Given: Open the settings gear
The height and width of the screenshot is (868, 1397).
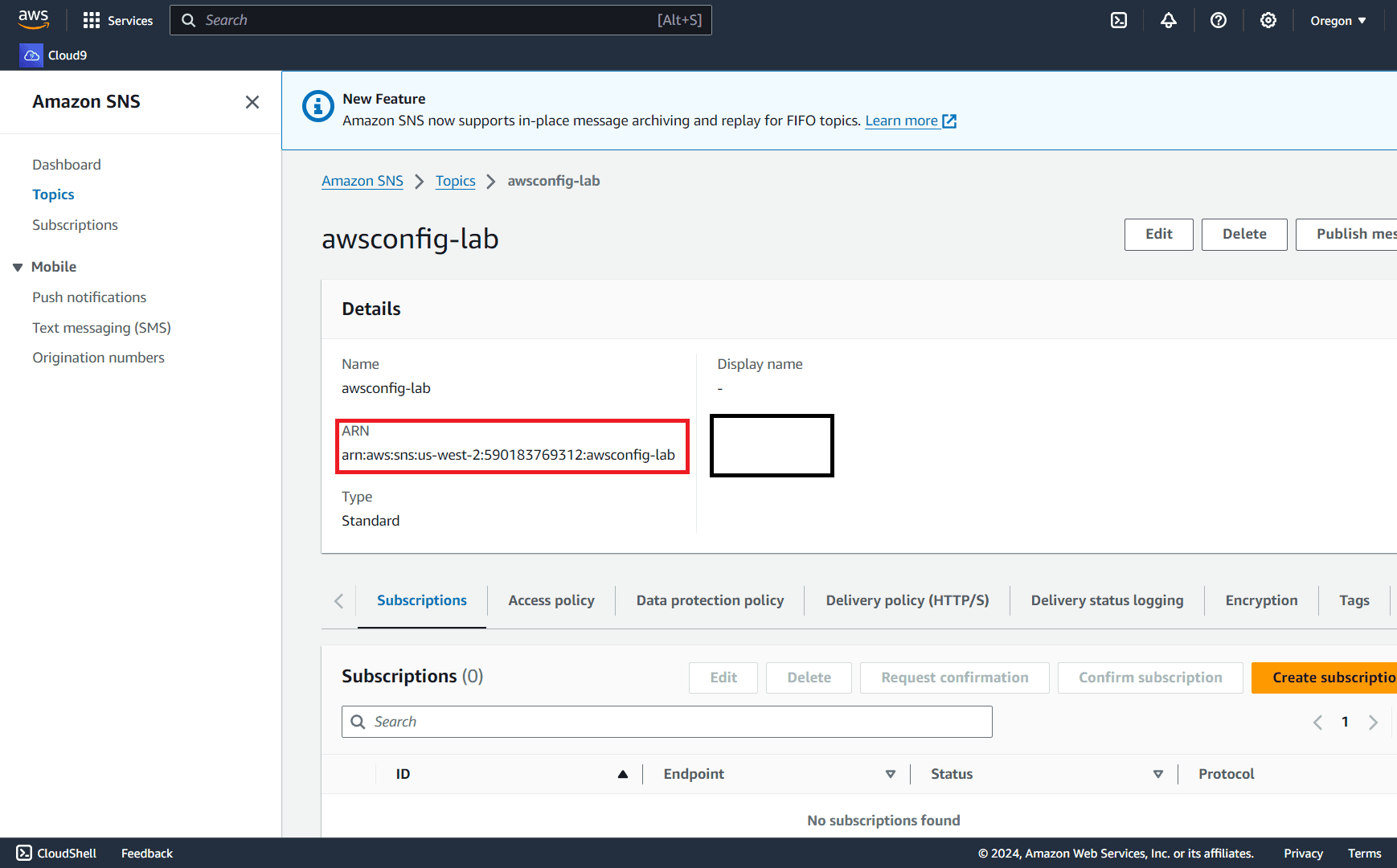Looking at the screenshot, I should point(1268,20).
